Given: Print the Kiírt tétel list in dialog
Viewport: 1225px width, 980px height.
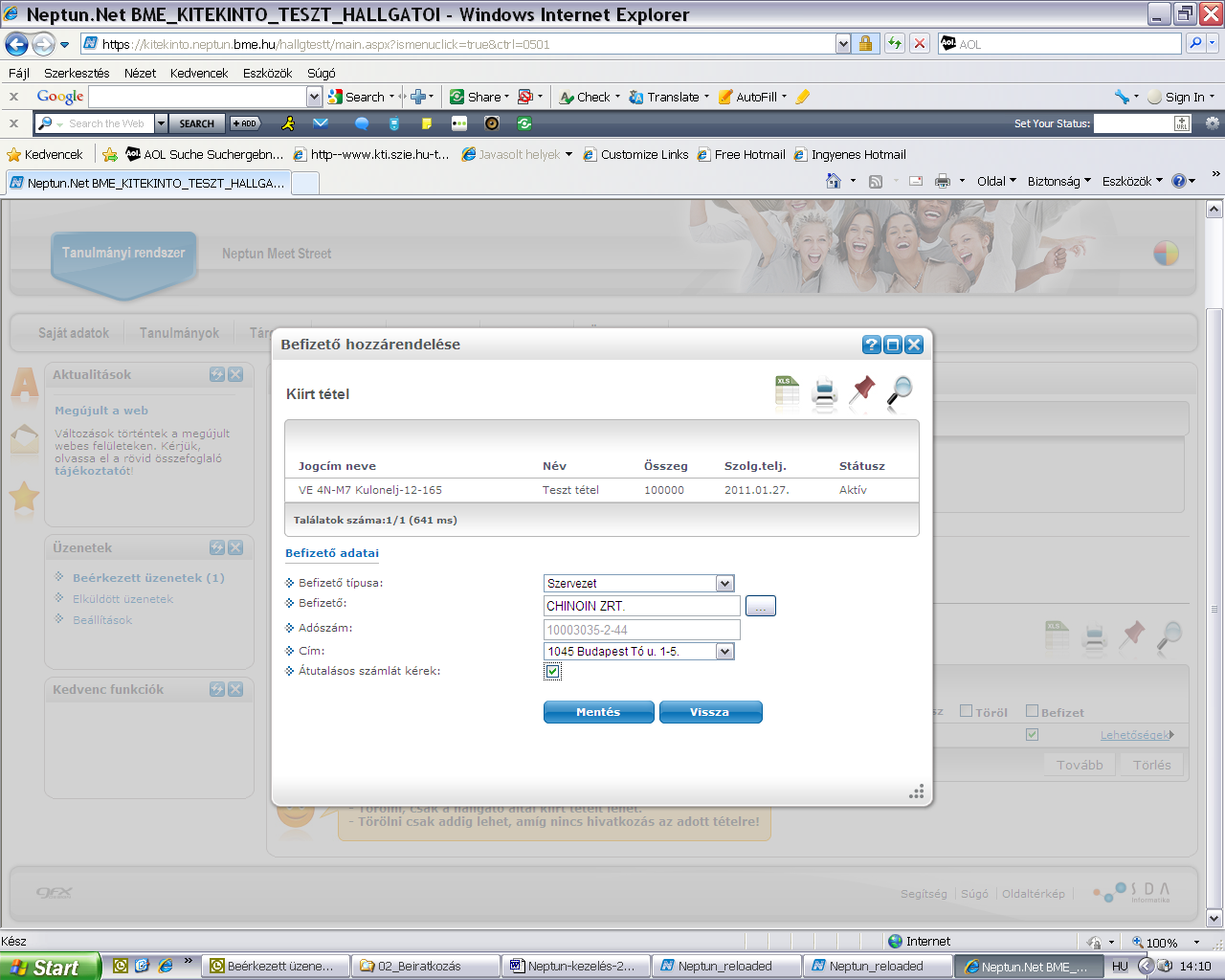Looking at the screenshot, I should point(824,394).
